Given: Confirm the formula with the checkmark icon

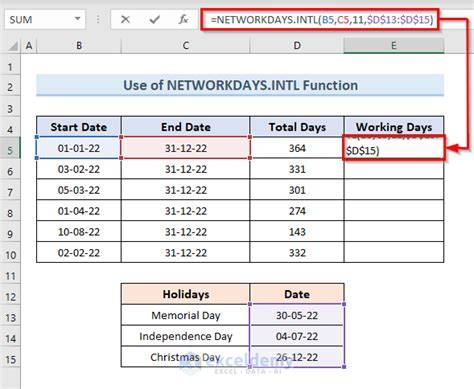Looking at the screenshot, I should [154, 20].
